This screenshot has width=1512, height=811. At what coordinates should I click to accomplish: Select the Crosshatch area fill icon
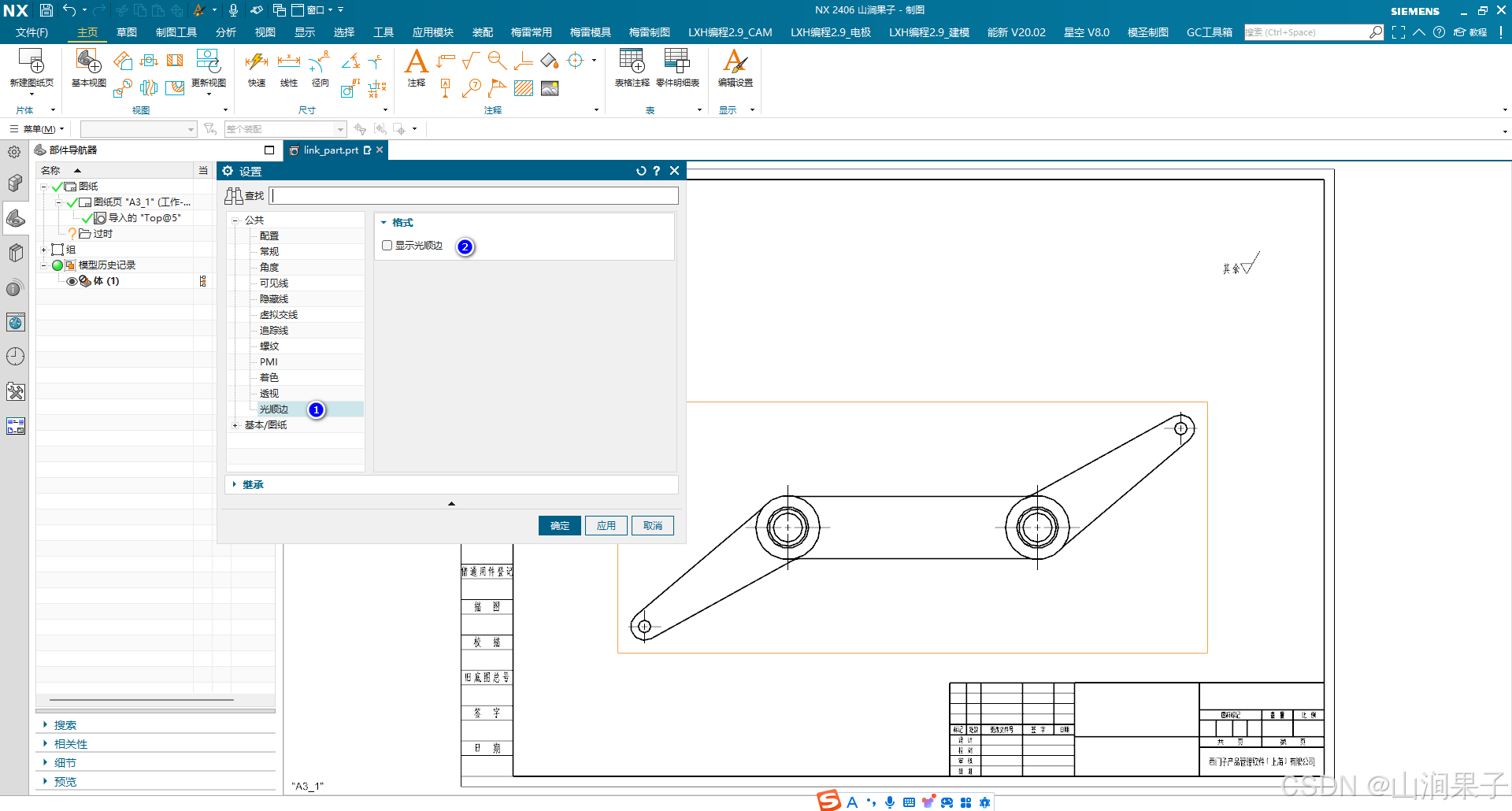524,88
